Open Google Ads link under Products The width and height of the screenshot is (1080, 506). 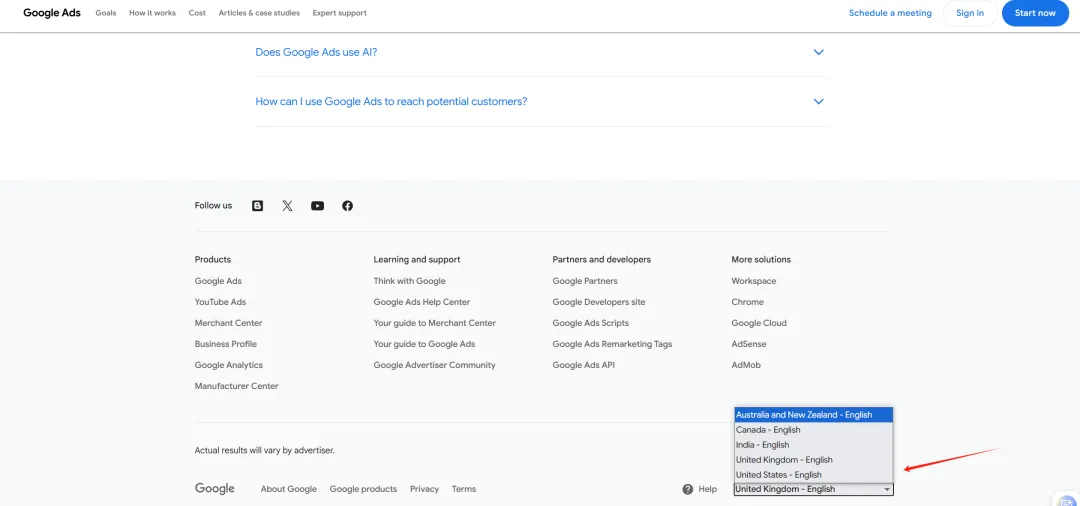[x=218, y=281]
